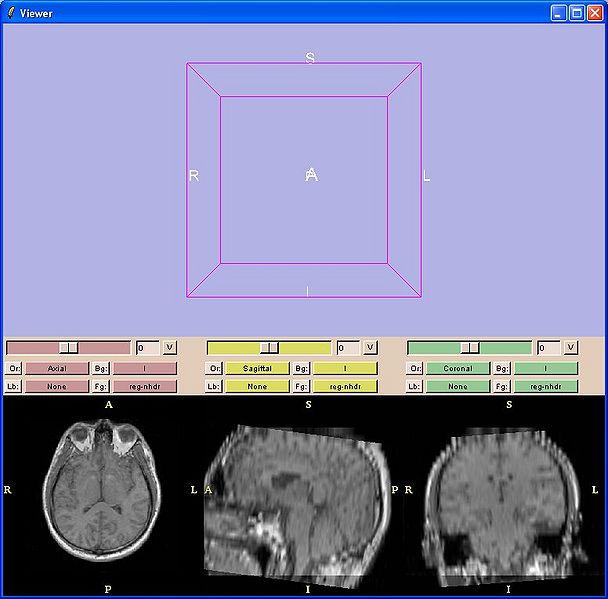This screenshot has width=608, height=599.
Task: Click the green coronal slice slider
Action: click(469, 348)
